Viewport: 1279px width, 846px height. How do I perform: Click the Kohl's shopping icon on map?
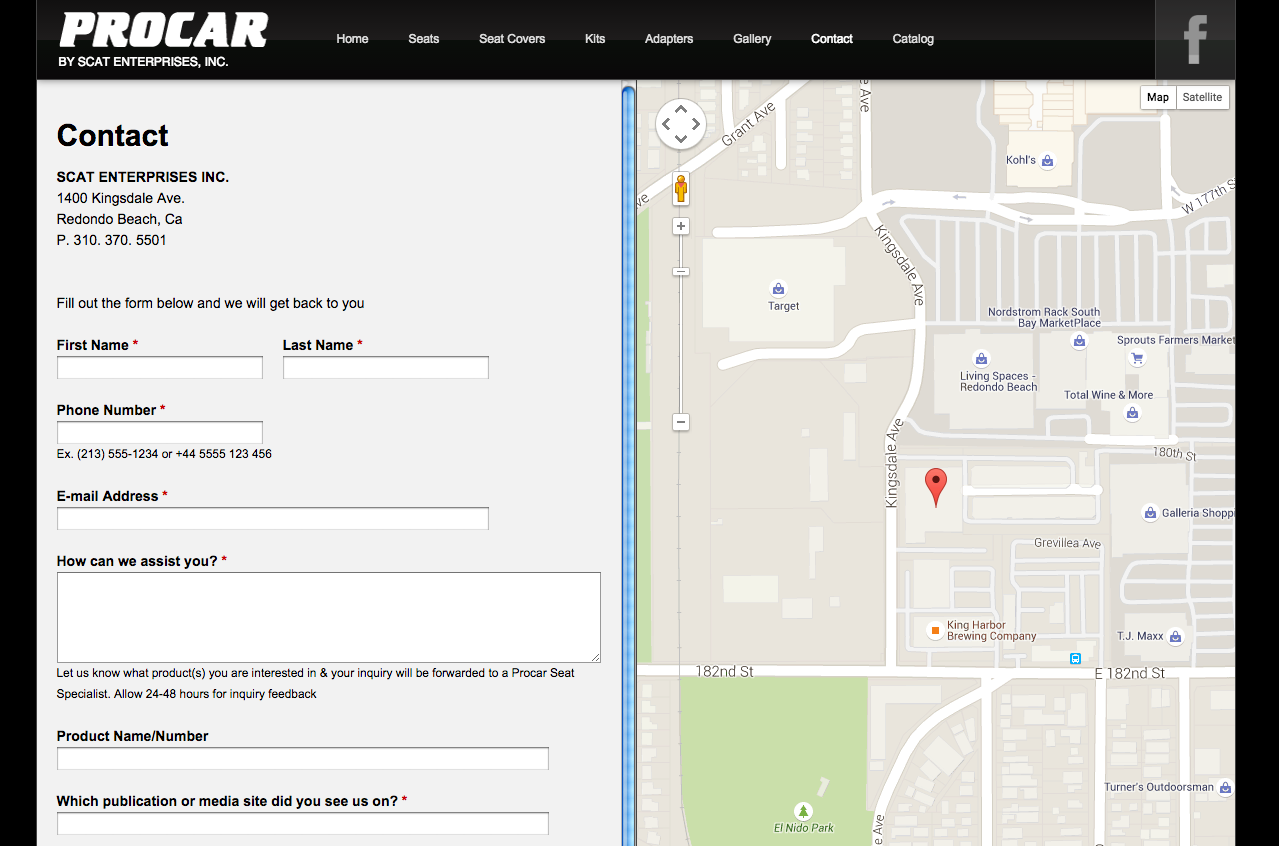pos(1047,160)
